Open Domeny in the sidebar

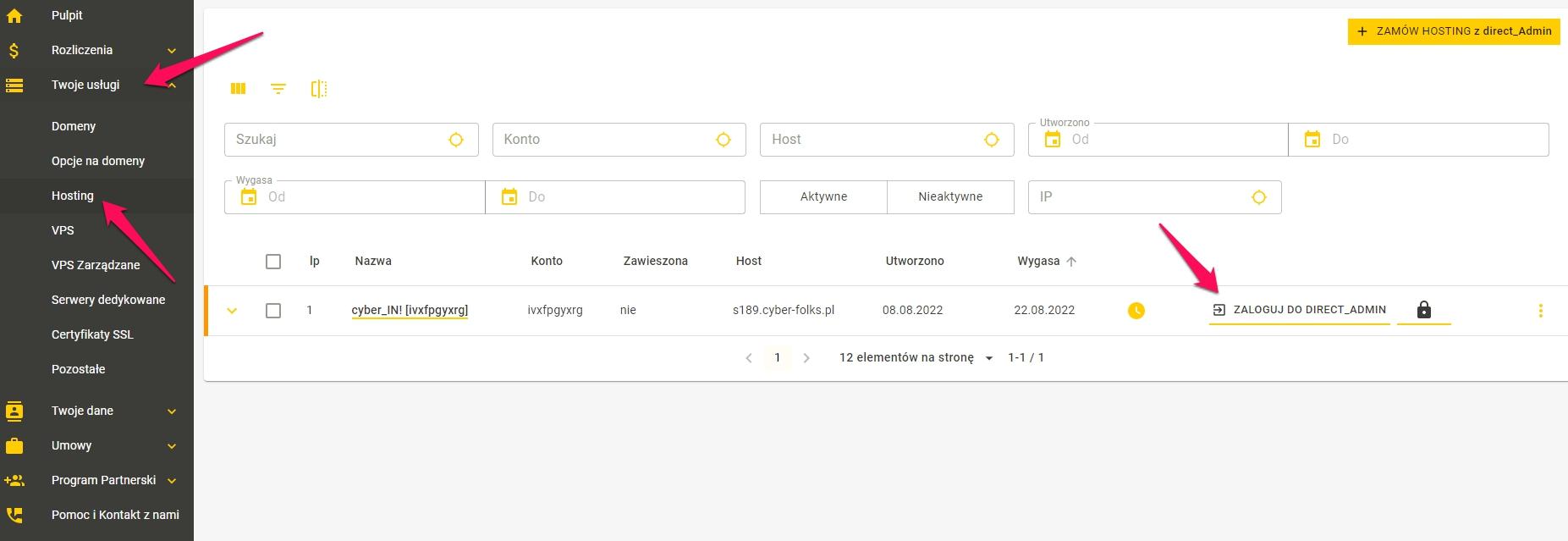coord(74,126)
